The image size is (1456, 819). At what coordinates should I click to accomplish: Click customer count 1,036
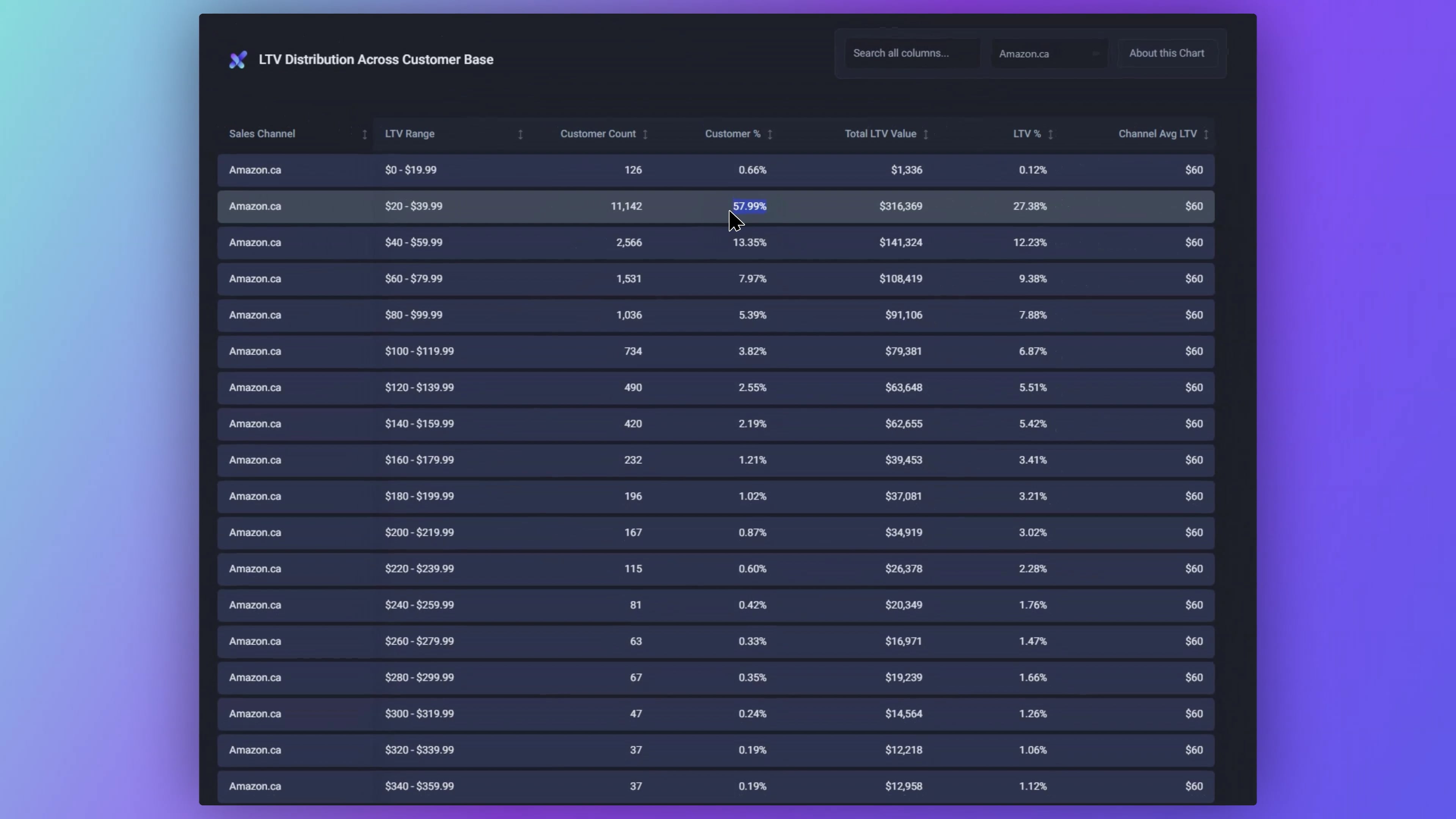[629, 315]
